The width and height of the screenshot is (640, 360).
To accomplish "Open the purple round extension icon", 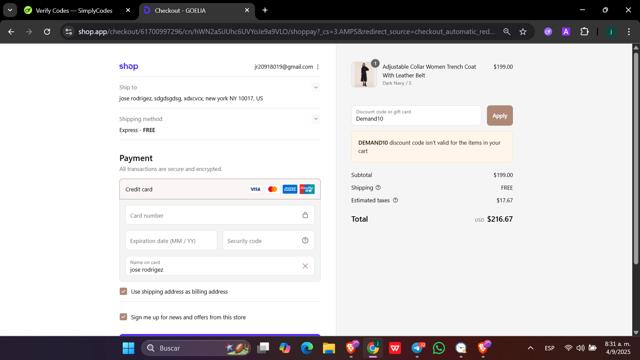I will 548,31.
